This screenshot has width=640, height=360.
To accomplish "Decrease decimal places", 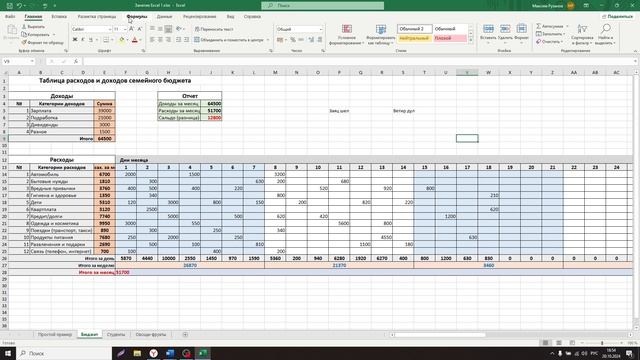I will [320, 40].
